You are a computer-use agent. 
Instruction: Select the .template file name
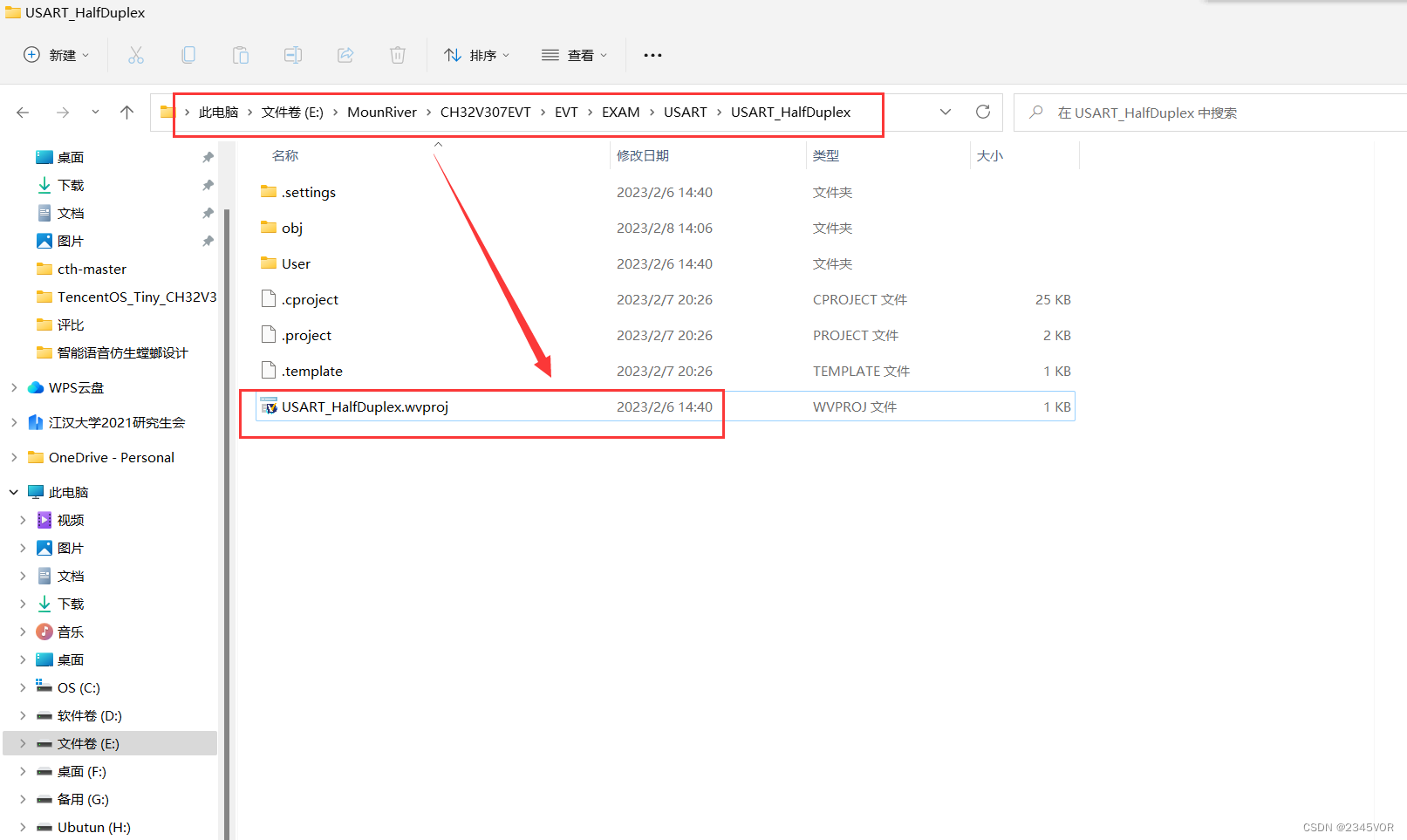[311, 371]
